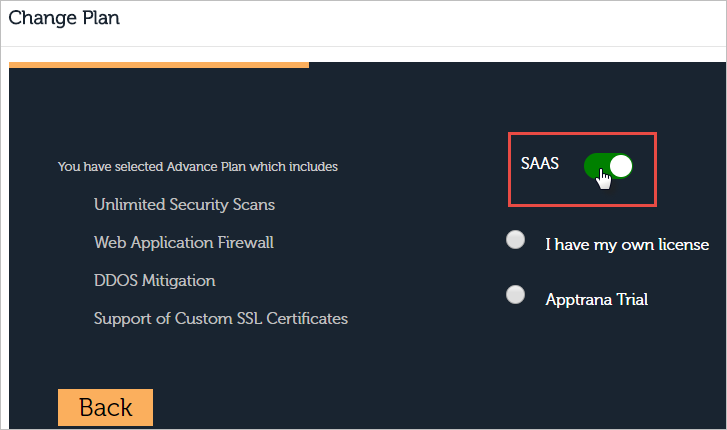
Task: Click the 'You have selected Advance Plan' text
Action: (198, 167)
